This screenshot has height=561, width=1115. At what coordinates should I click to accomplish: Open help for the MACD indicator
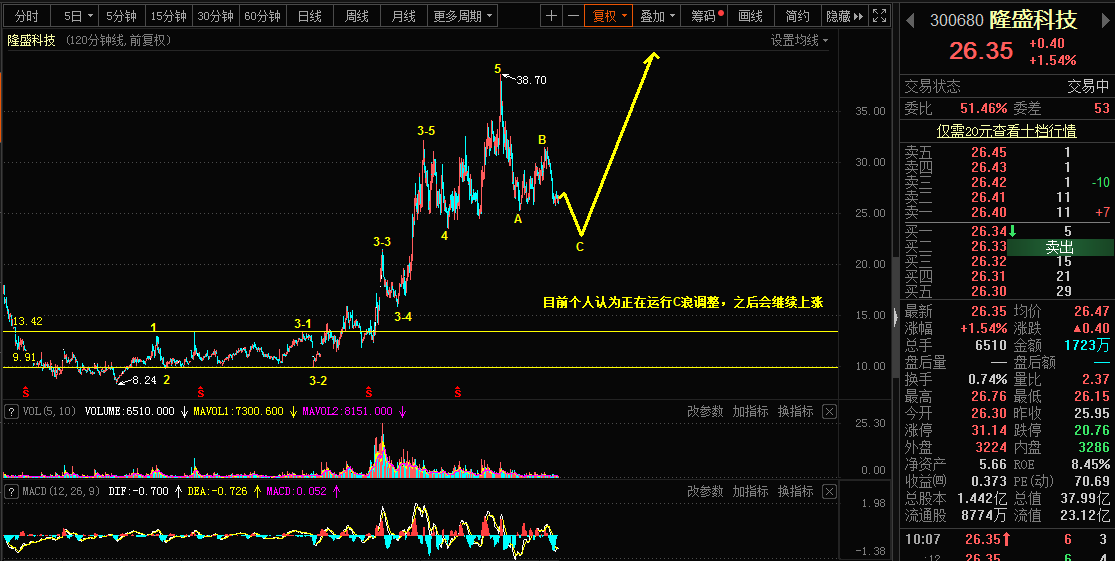[x=11, y=491]
